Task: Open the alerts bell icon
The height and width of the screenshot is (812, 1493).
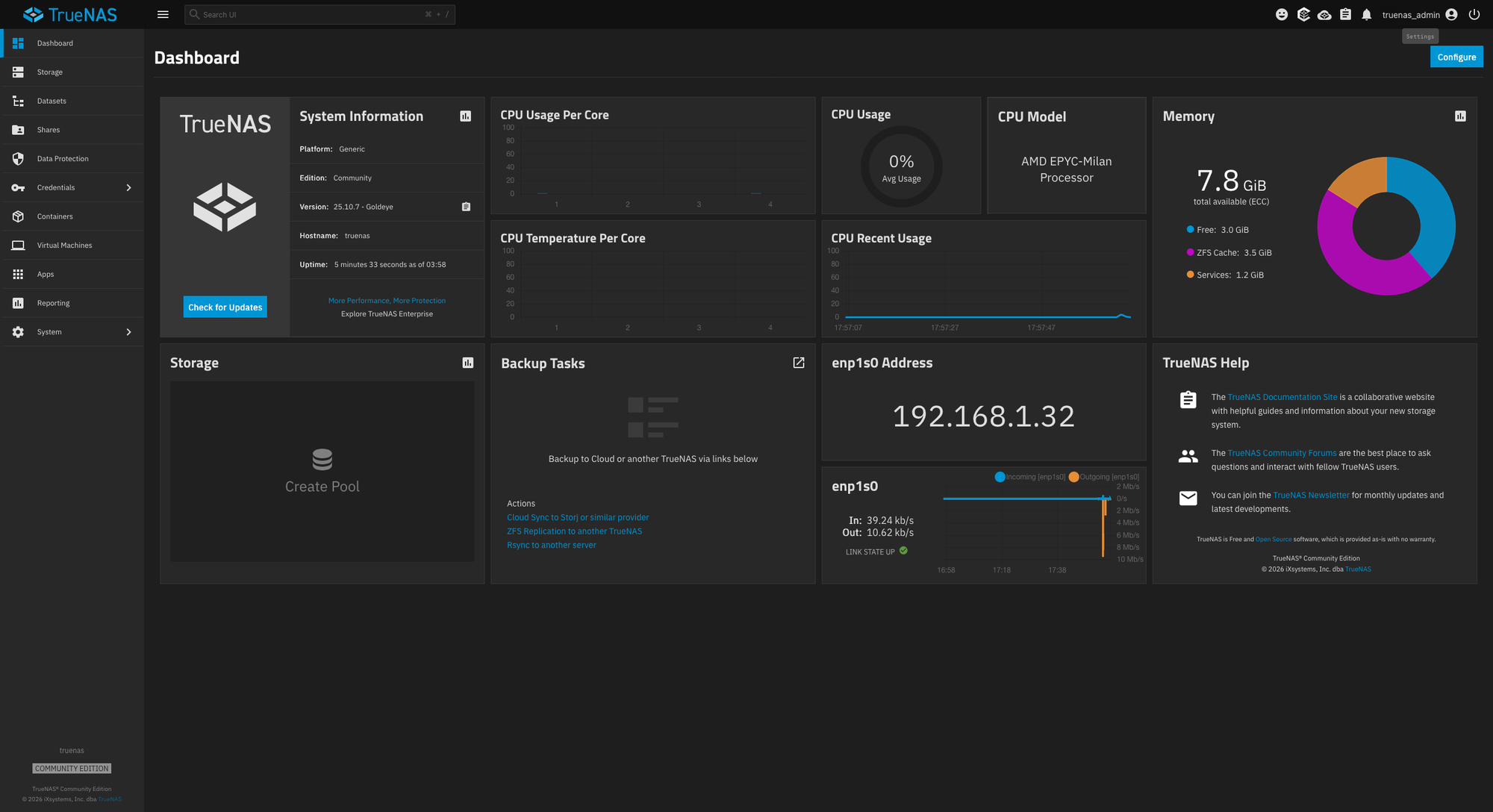Action: [1367, 14]
